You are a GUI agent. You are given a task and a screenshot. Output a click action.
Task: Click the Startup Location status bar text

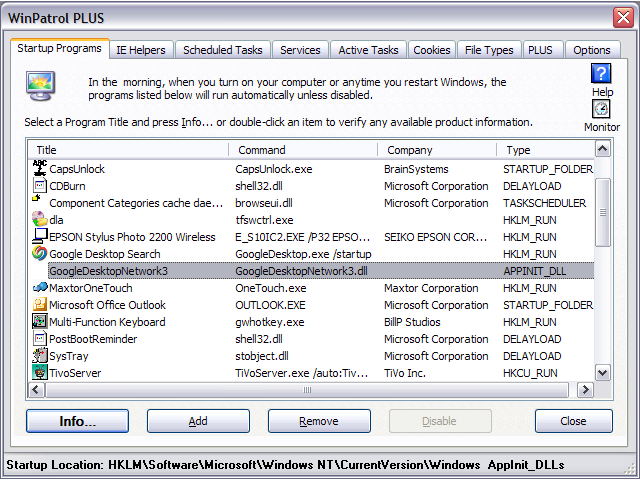[x=285, y=465]
